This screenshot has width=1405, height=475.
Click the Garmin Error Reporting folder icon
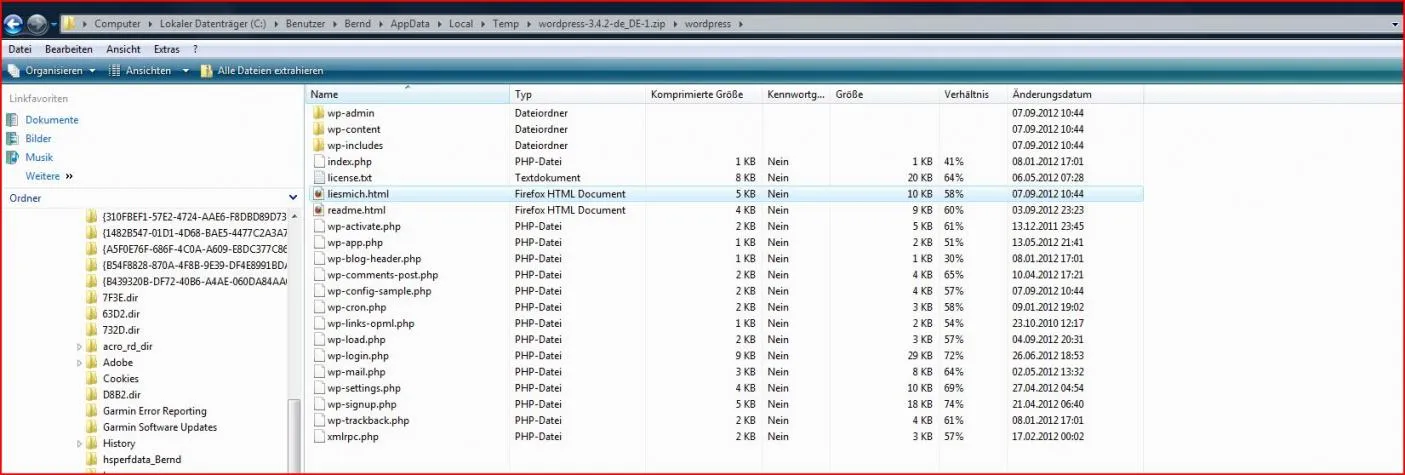[93, 411]
